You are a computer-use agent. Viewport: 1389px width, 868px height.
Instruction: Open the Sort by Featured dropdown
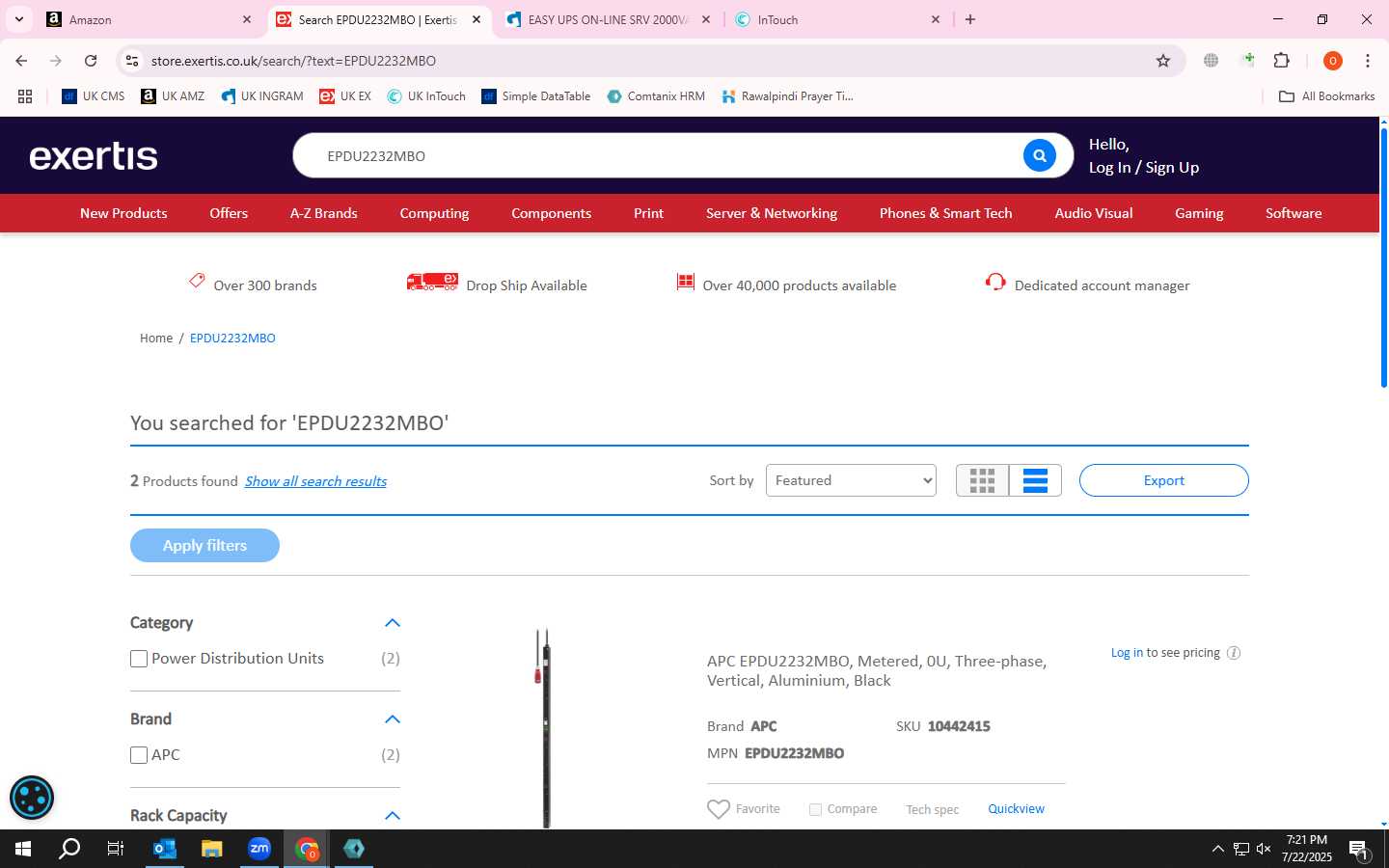[x=851, y=480]
